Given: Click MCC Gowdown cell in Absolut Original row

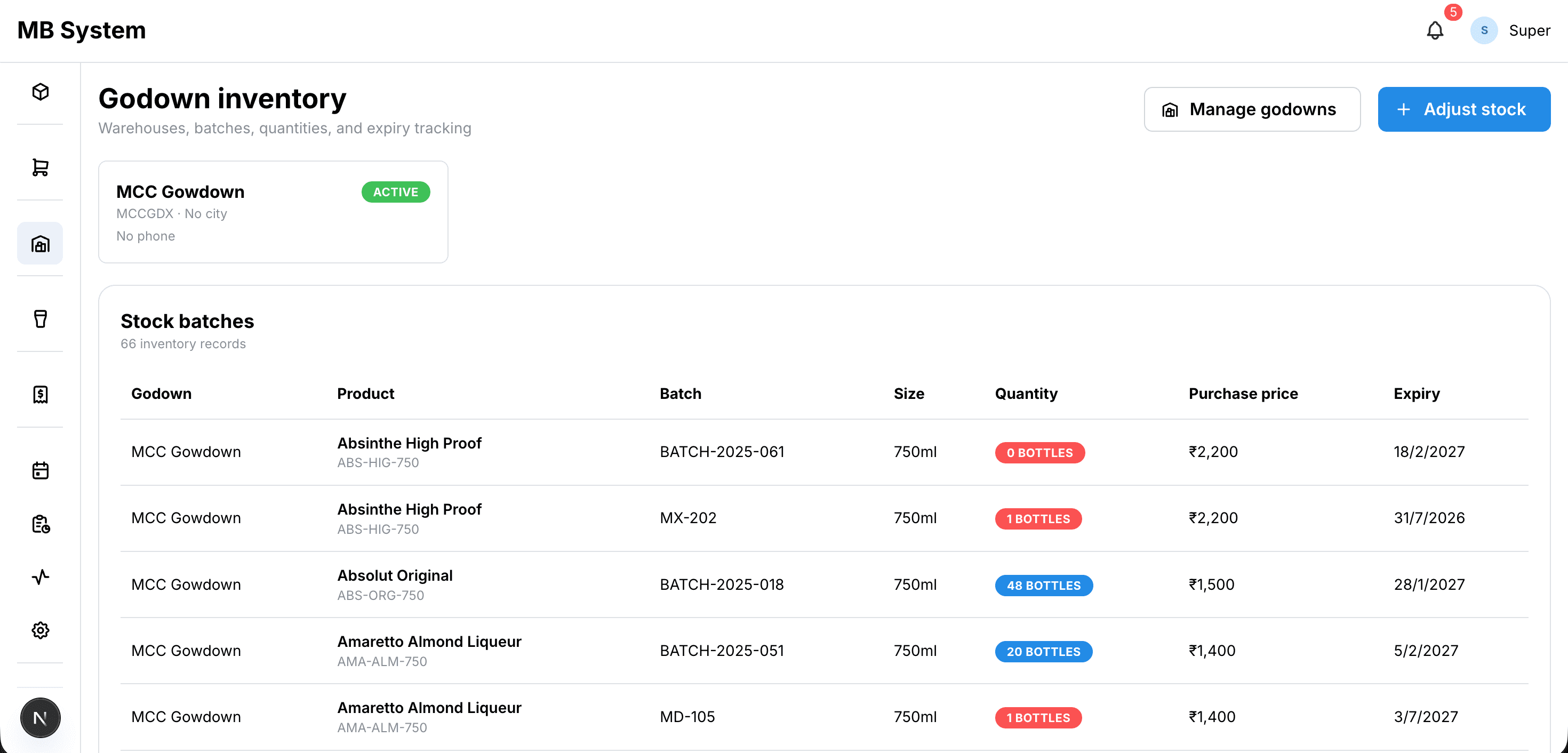Looking at the screenshot, I should click(186, 585).
